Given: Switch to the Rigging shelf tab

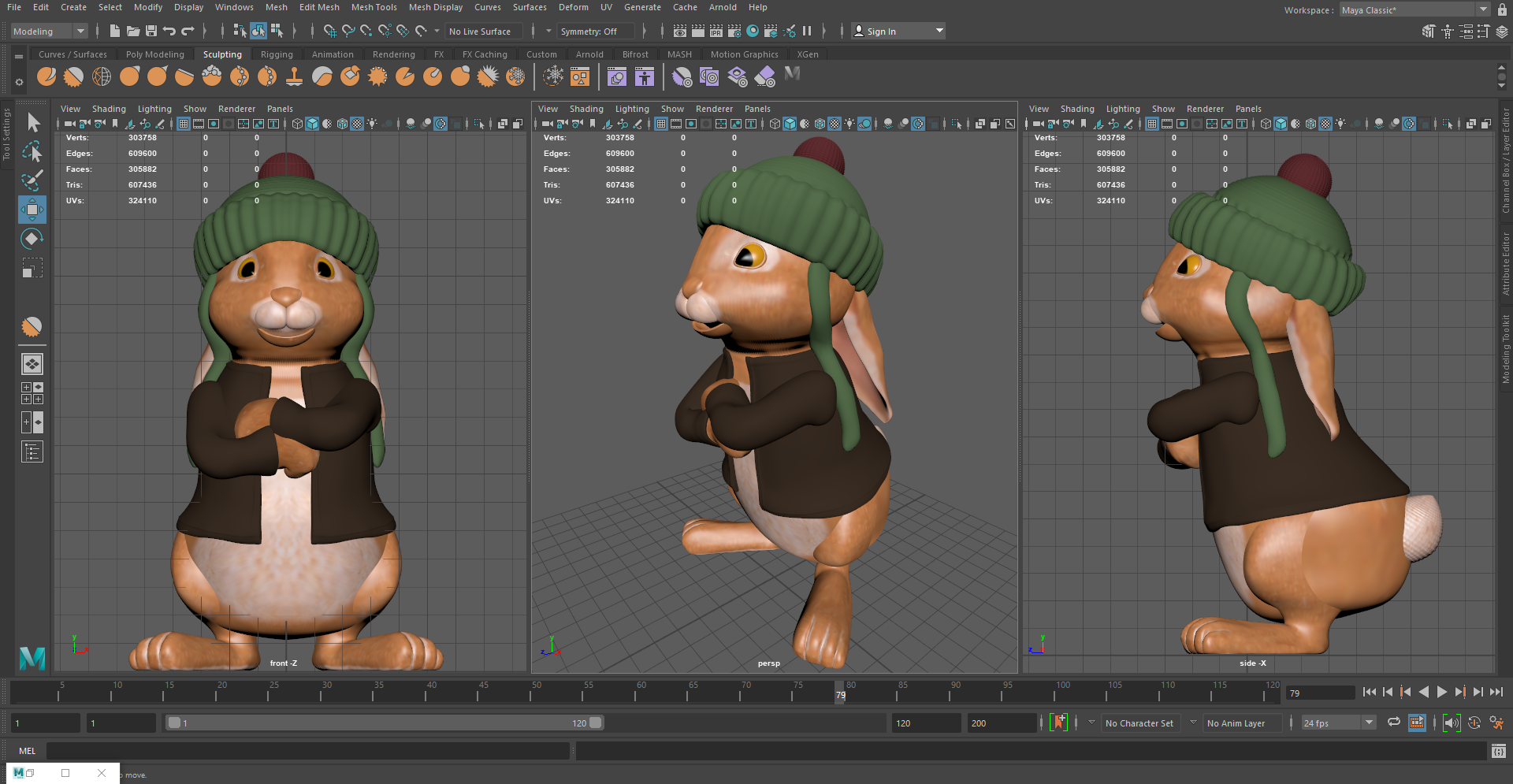Looking at the screenshot, I should pyautogui.click(x=277, y=54).
